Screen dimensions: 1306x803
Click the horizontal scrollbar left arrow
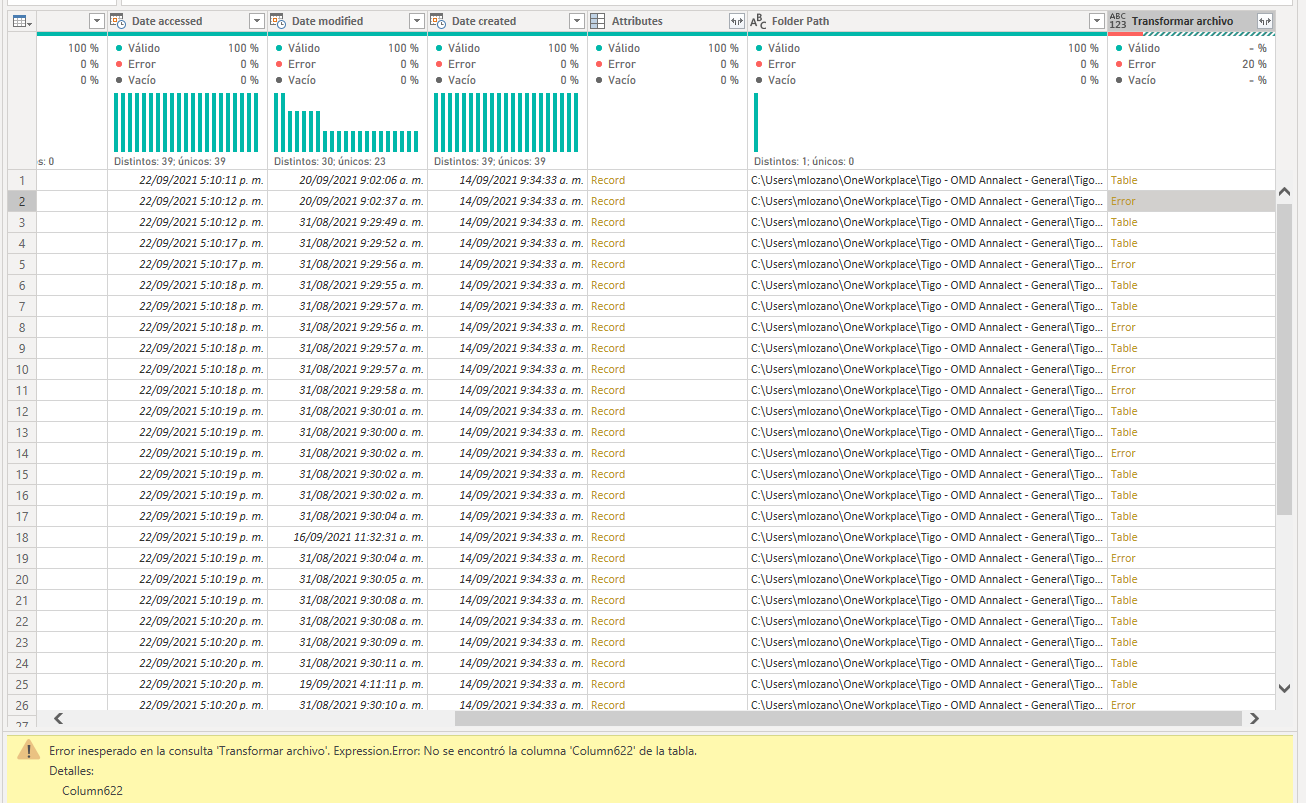coord(58,718)
